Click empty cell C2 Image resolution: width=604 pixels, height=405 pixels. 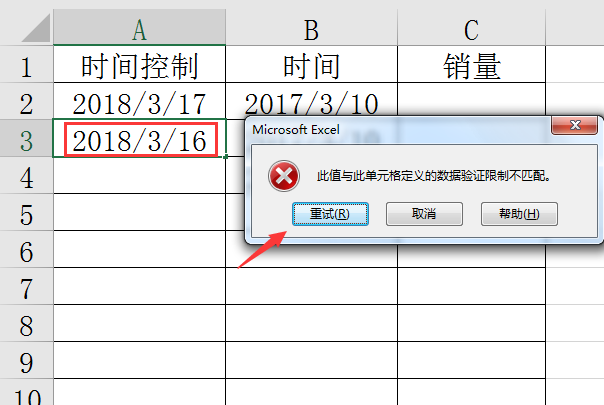471,99
